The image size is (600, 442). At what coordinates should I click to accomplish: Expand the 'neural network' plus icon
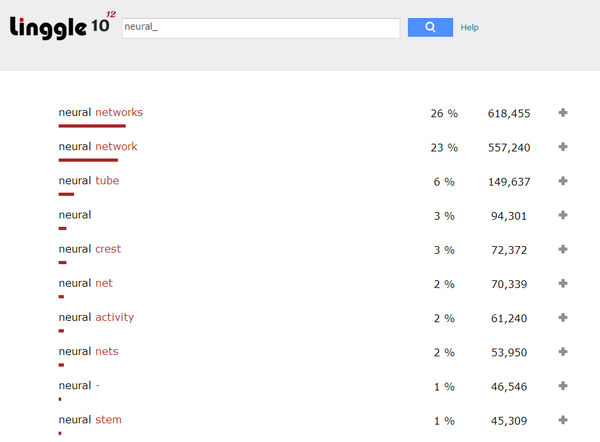tap(563, 147)
